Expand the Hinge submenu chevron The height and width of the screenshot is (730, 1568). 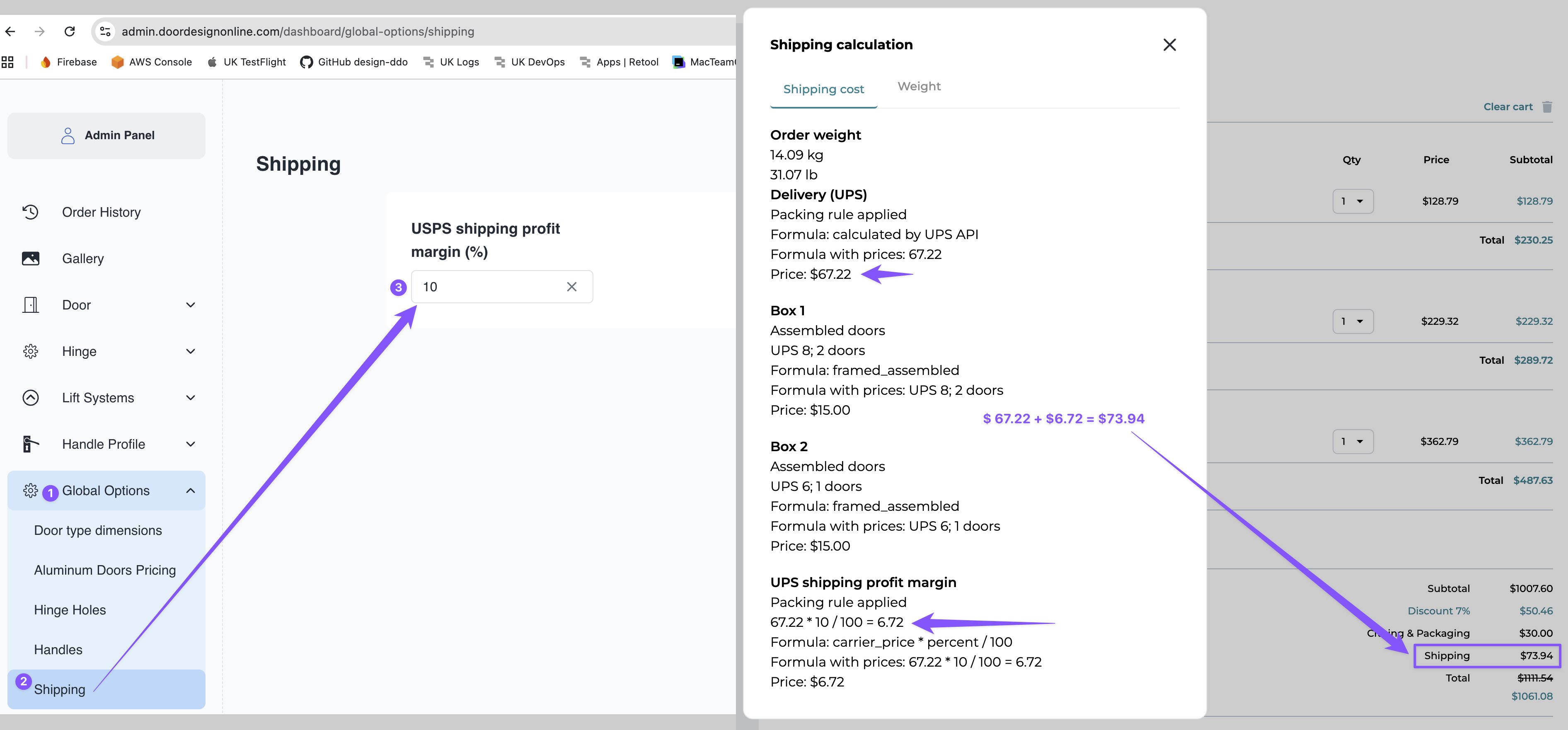[191, 352]
